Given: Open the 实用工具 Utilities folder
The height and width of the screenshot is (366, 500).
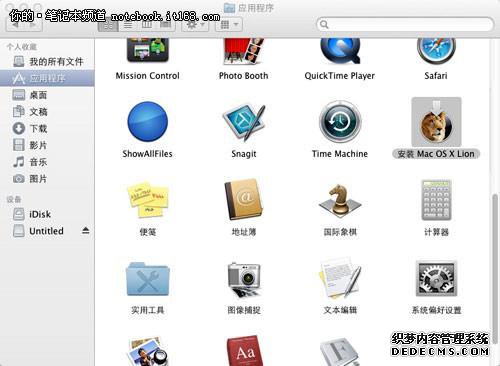Looking at the screenshot, I should [x=148, y=279].
